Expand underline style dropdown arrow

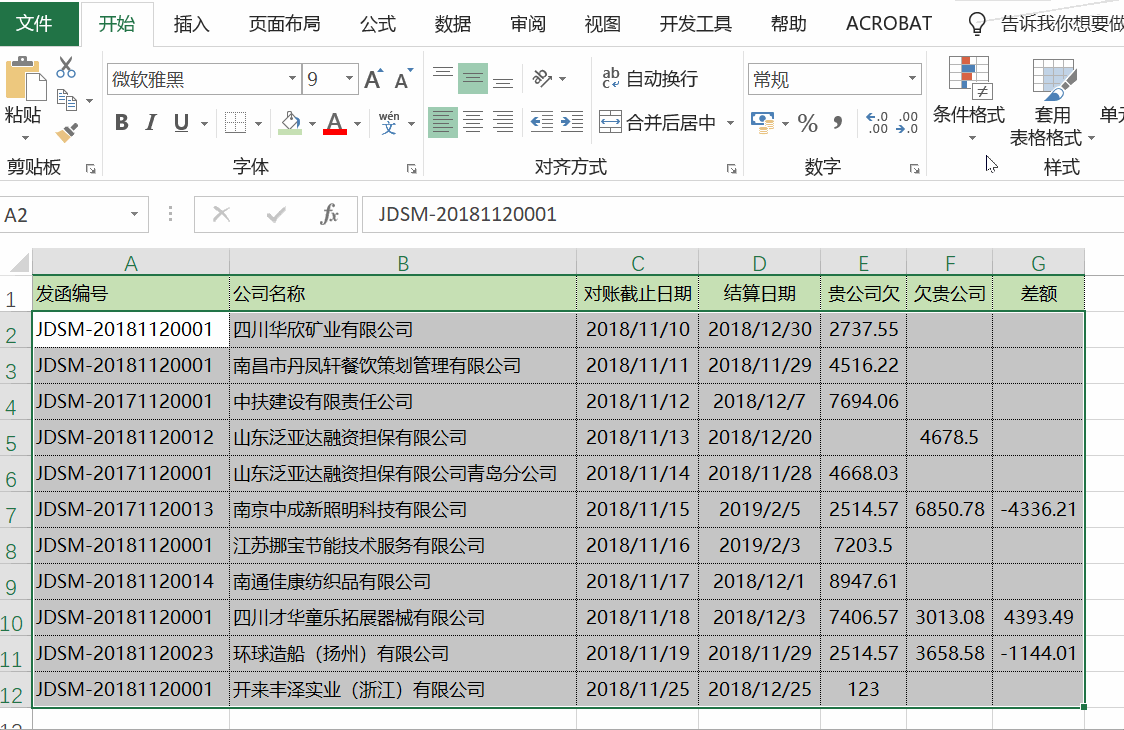tap(204, 123)
